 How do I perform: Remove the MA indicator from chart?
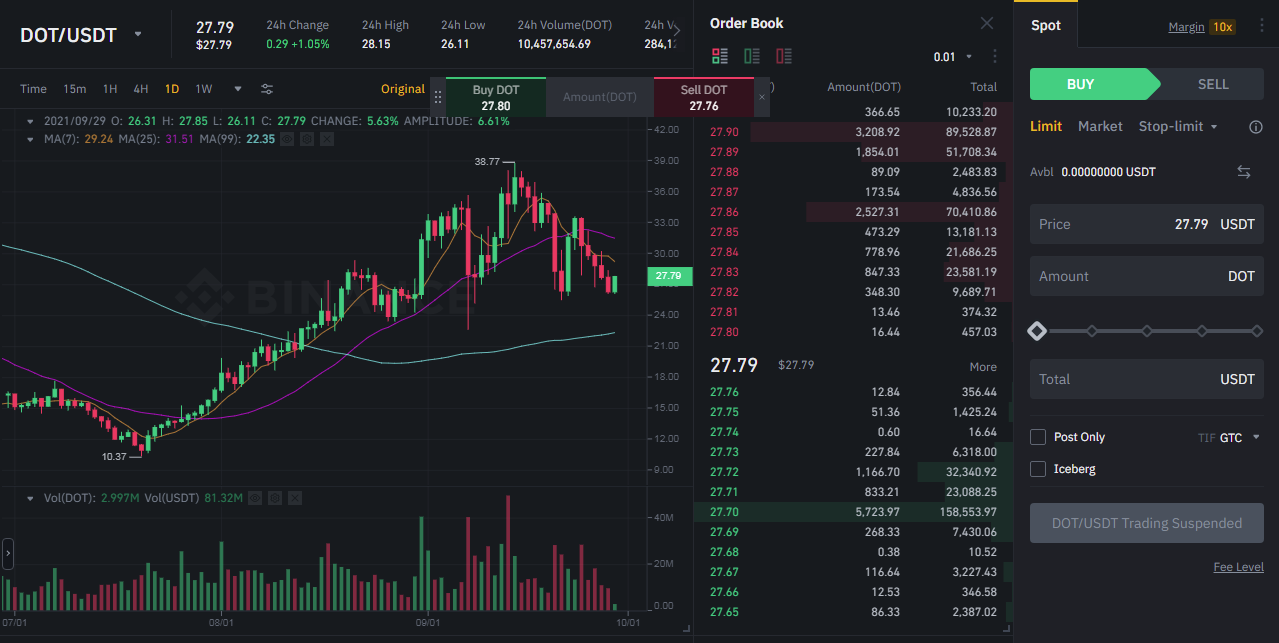click(x=326, y=139)
